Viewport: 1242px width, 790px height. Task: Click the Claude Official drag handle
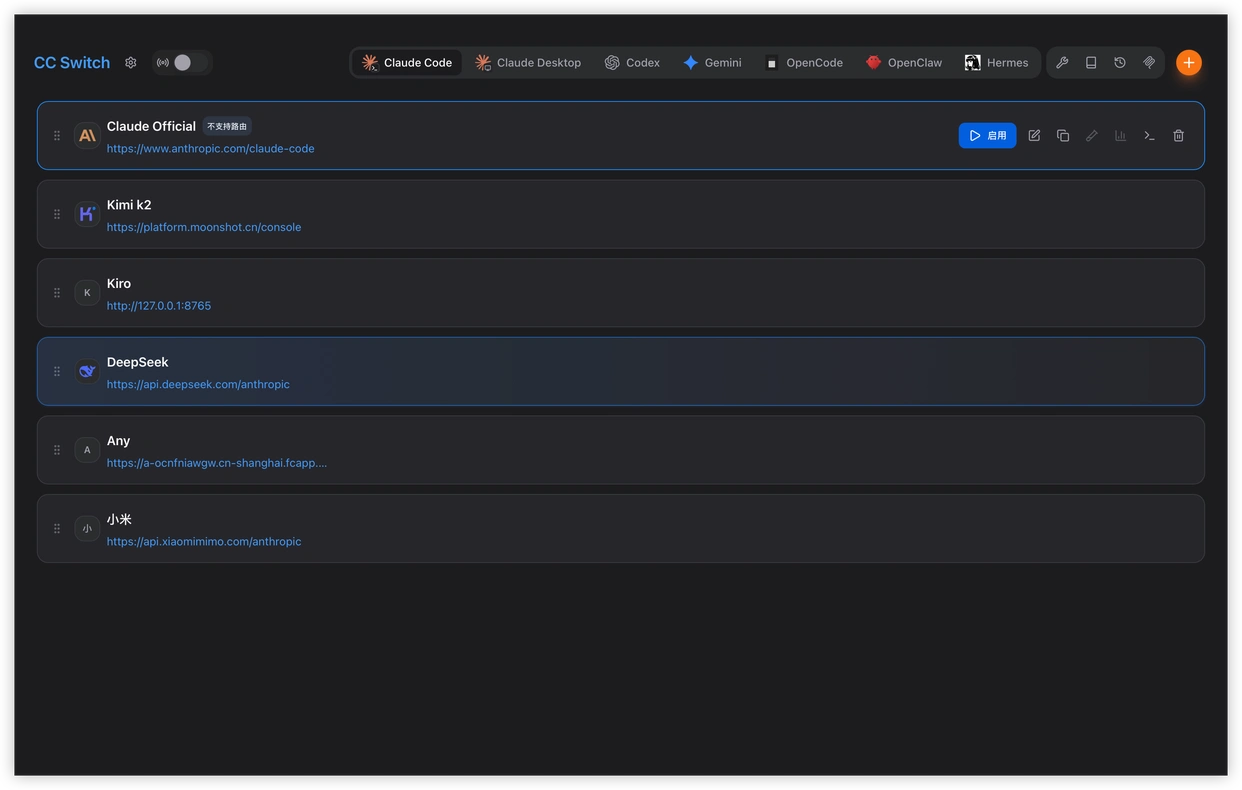coord(57,135)
